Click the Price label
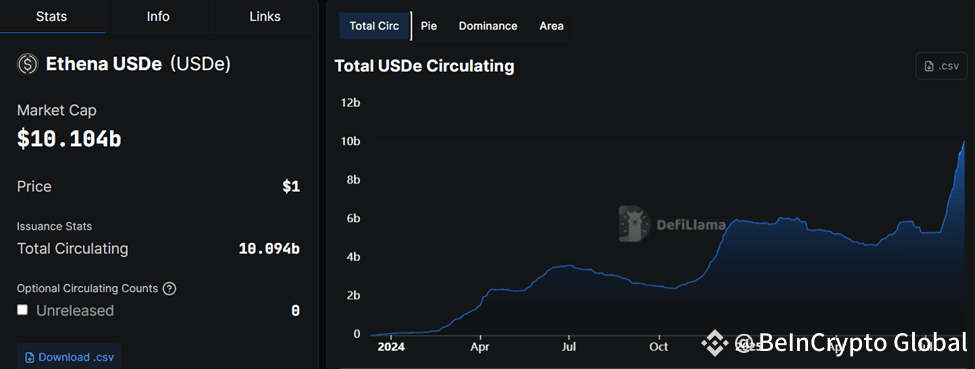The width and height of the screenshot is (975, 369). [x=34, y=187]
